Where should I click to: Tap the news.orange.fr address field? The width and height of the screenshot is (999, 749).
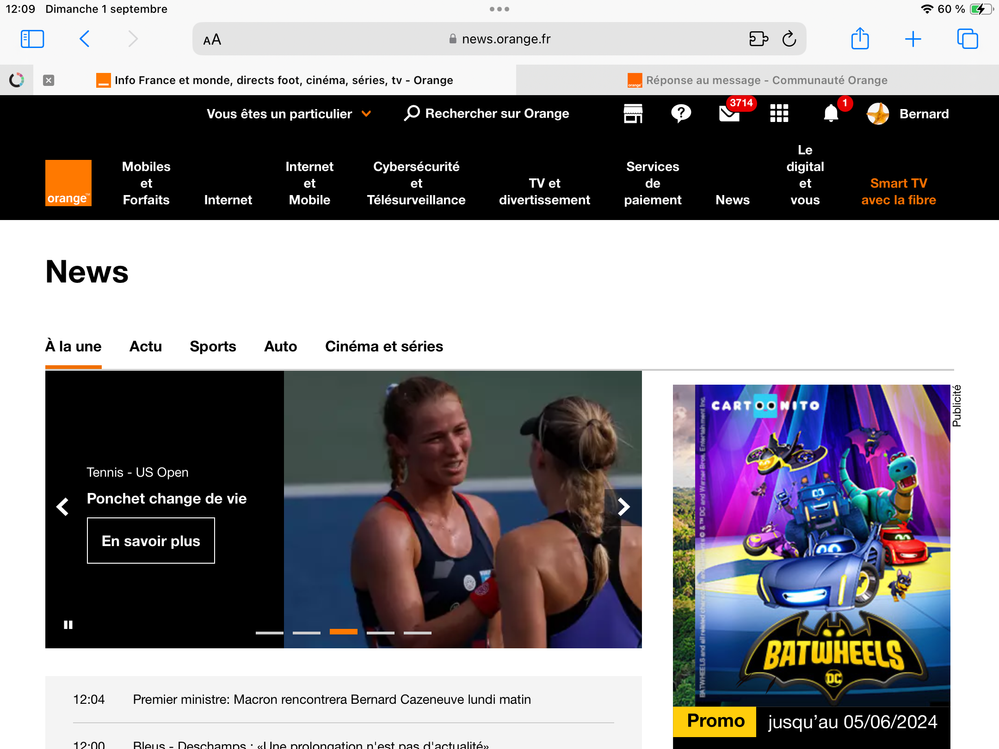pos(500,39)
